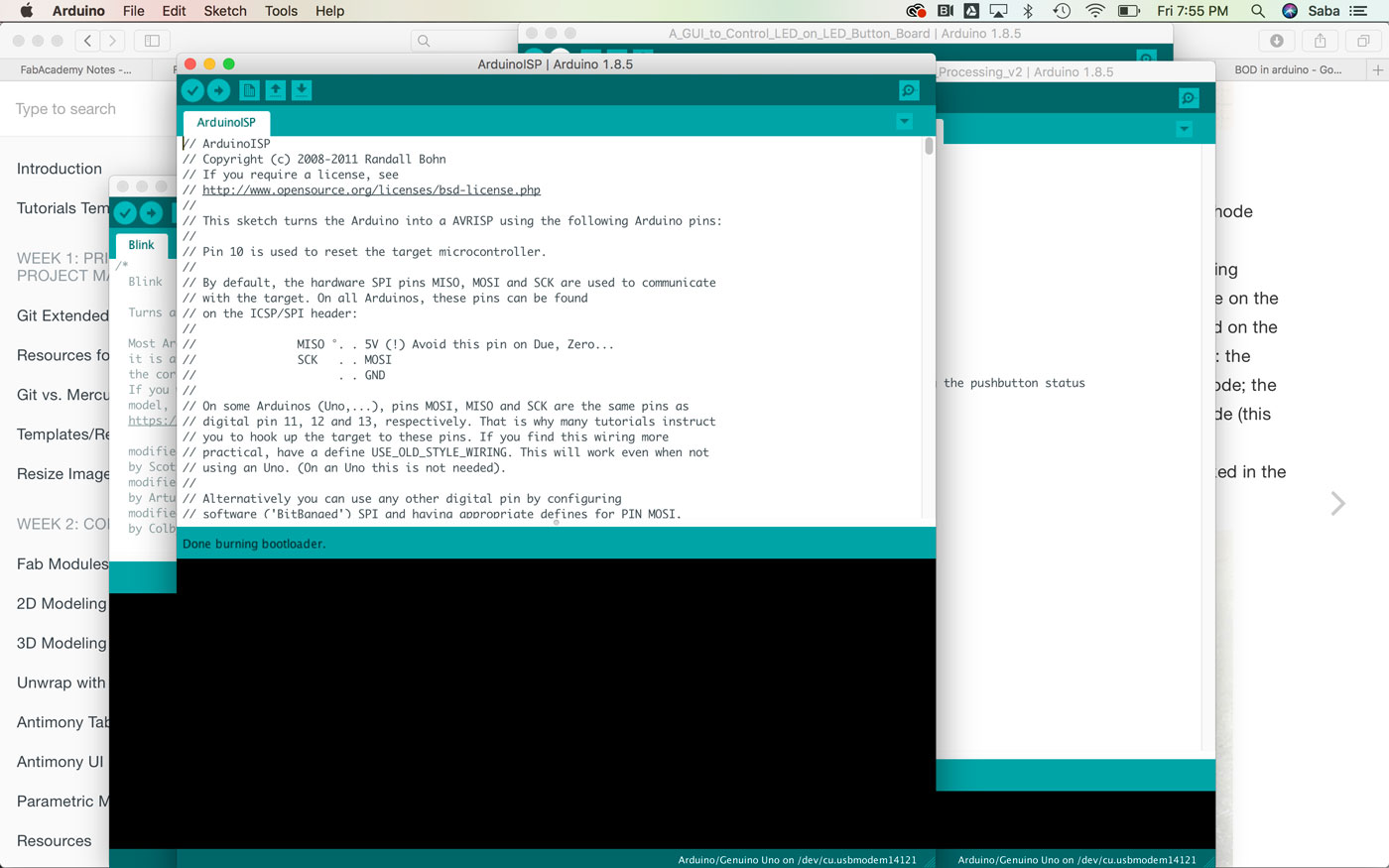The image size is (1389, 868).
Task: Click the 'Pin 10 is used to reset' comment line
Action: click(x=364, y=252)
